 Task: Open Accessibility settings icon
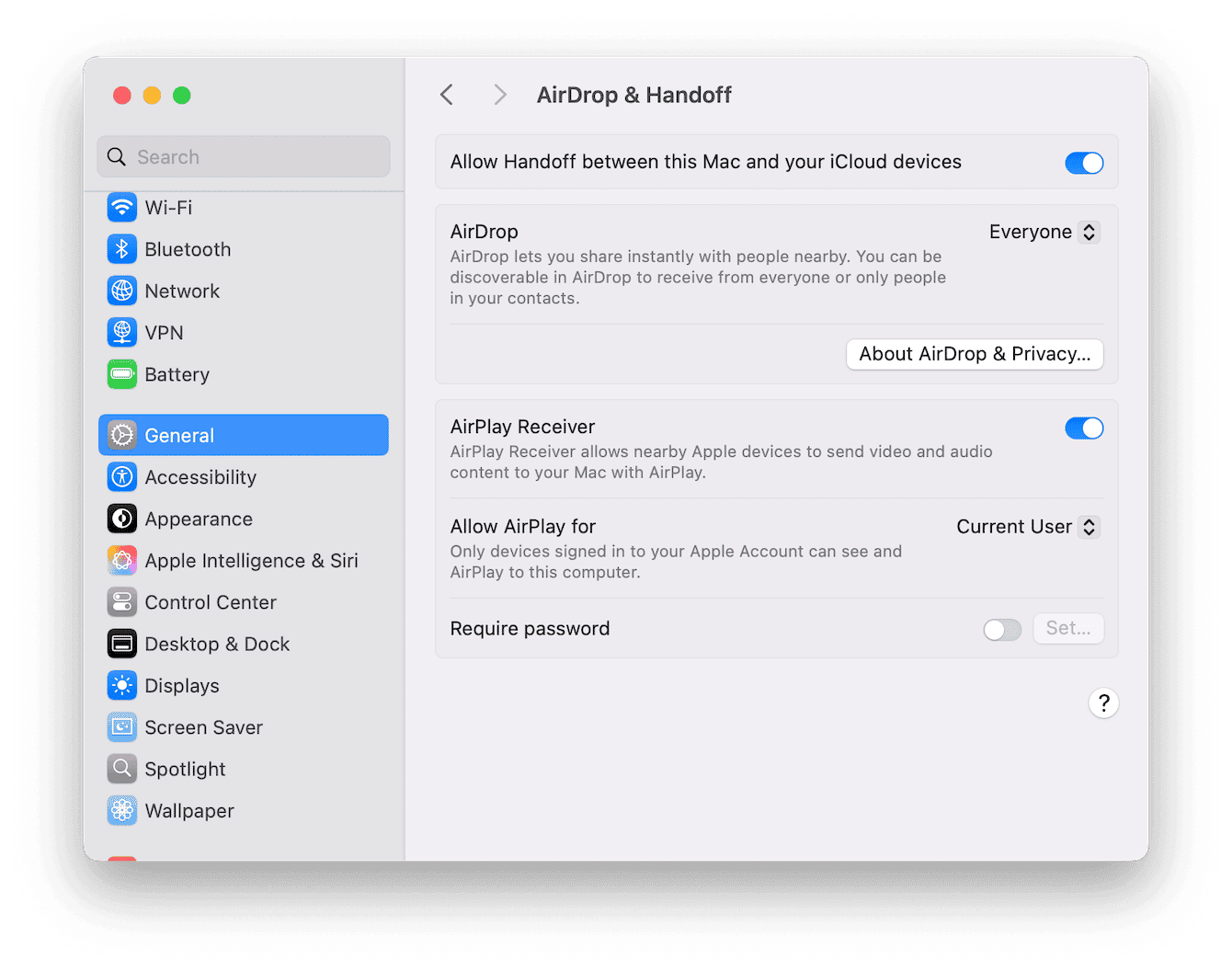click(122, 476)
